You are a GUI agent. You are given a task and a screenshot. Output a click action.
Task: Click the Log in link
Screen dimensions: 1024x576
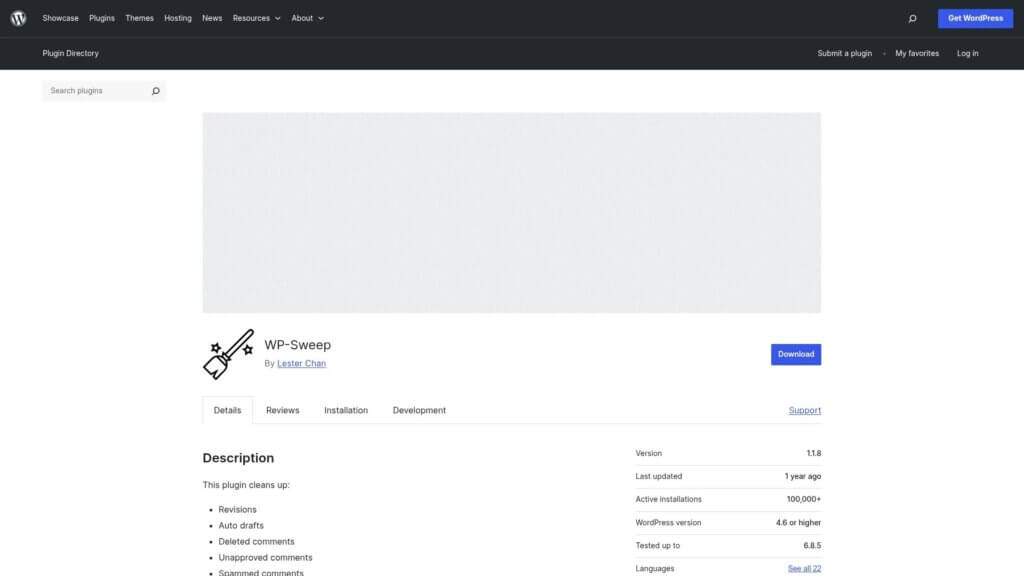click(967, 54)
